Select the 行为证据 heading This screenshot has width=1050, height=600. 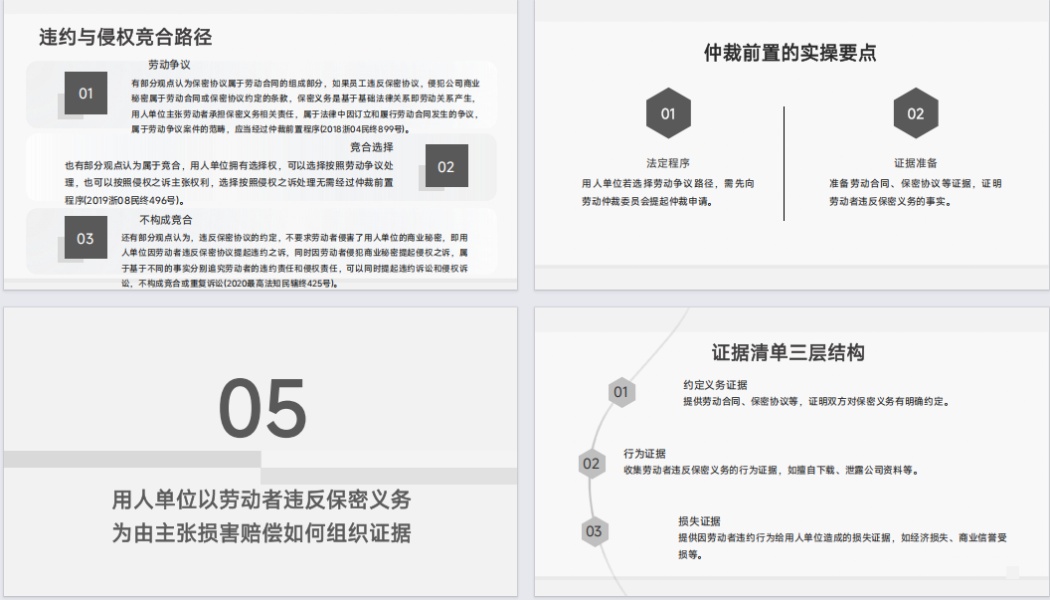pyautogui.click(x=644, y=453)
